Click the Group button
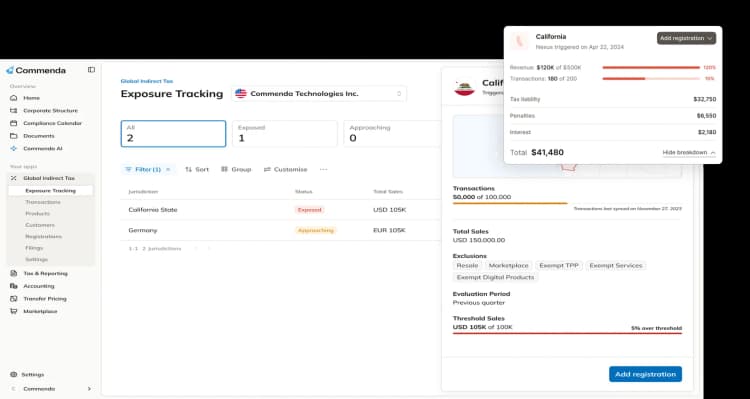Image resolution: width=750 pixels, height=399 pixels. click(x=236, y=169)
